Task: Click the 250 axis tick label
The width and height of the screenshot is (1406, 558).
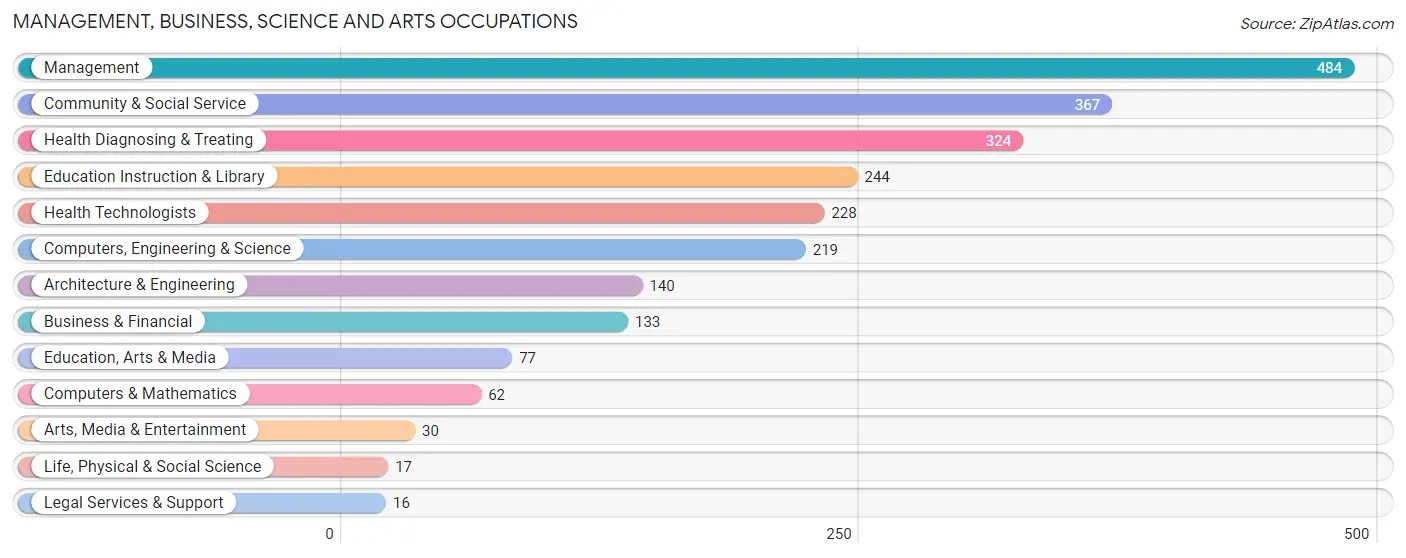Action: [x=839, y=534]
